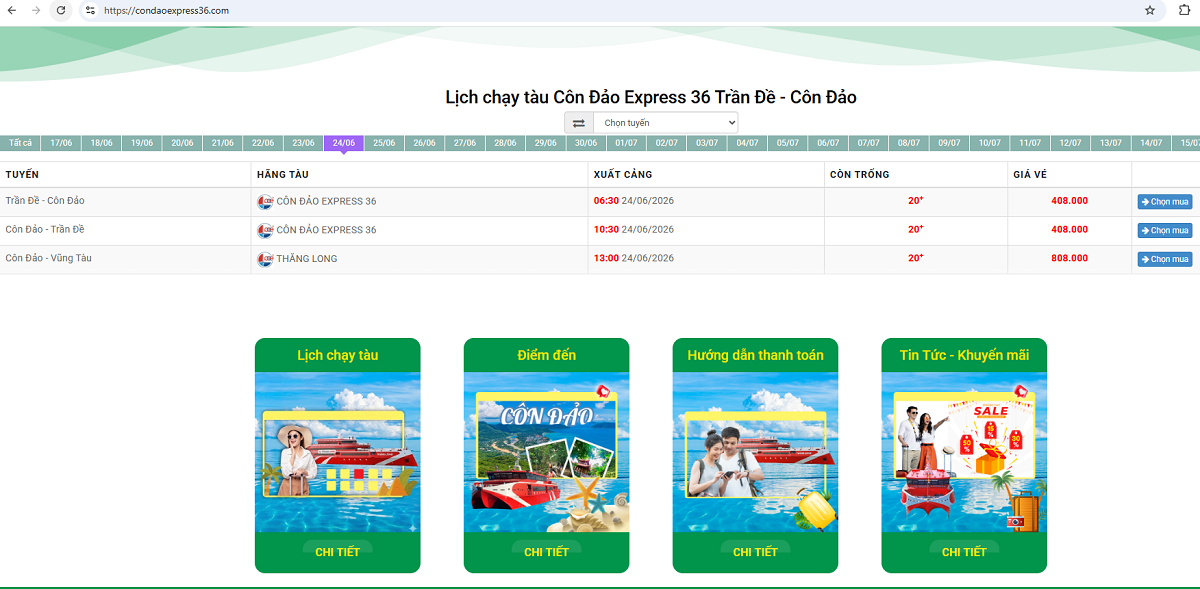The width and height of the screenshot is (1200, 589).
Task: Go back with browser back arrow
Action: pyautogui.click(x=12, y=10)
